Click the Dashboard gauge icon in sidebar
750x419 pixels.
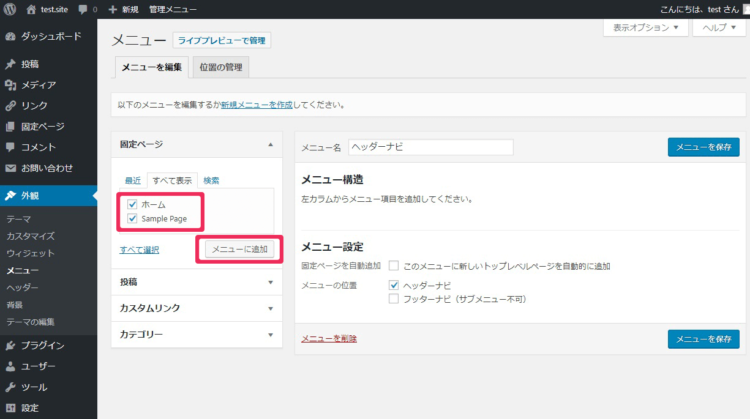pyautogui.click(x=10, y=37)
